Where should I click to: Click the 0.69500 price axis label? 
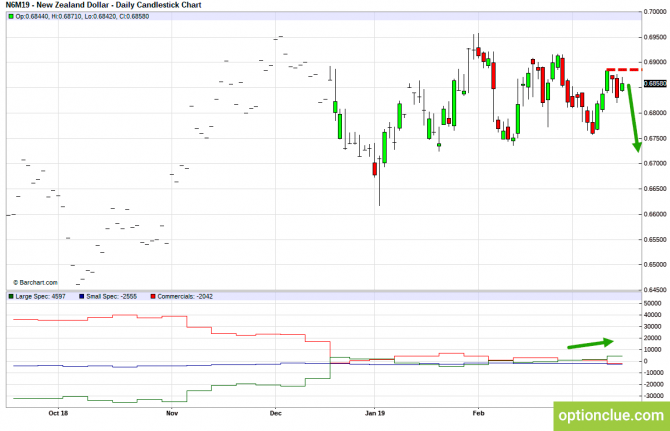[655, 37]
